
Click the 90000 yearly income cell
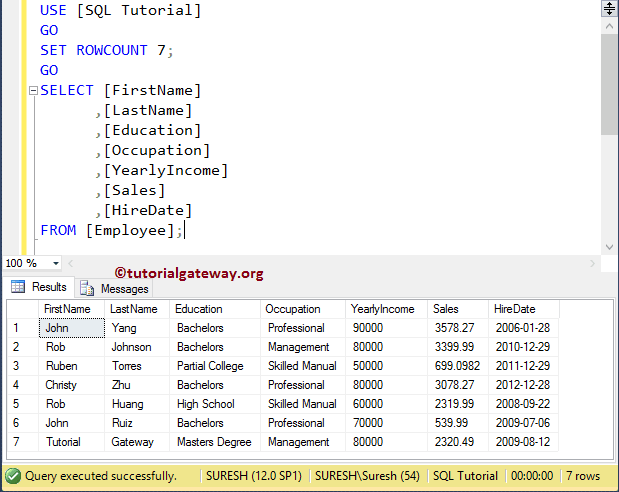point(386,328)
